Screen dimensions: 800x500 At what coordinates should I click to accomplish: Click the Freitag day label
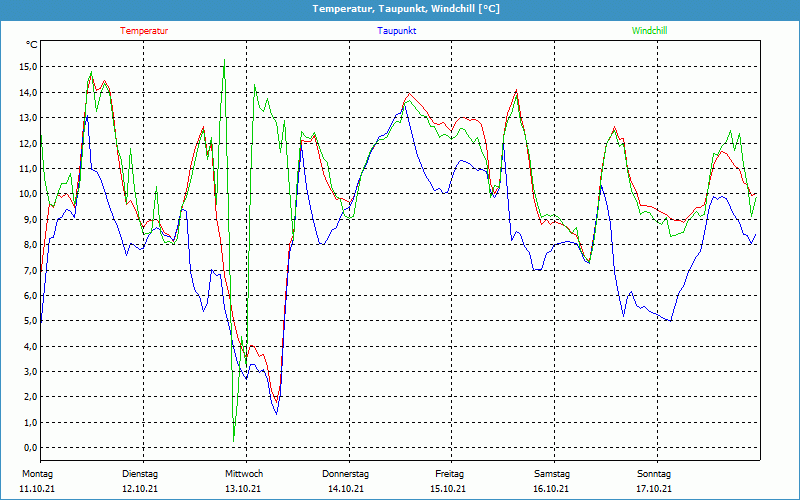[x=449, y=474]
